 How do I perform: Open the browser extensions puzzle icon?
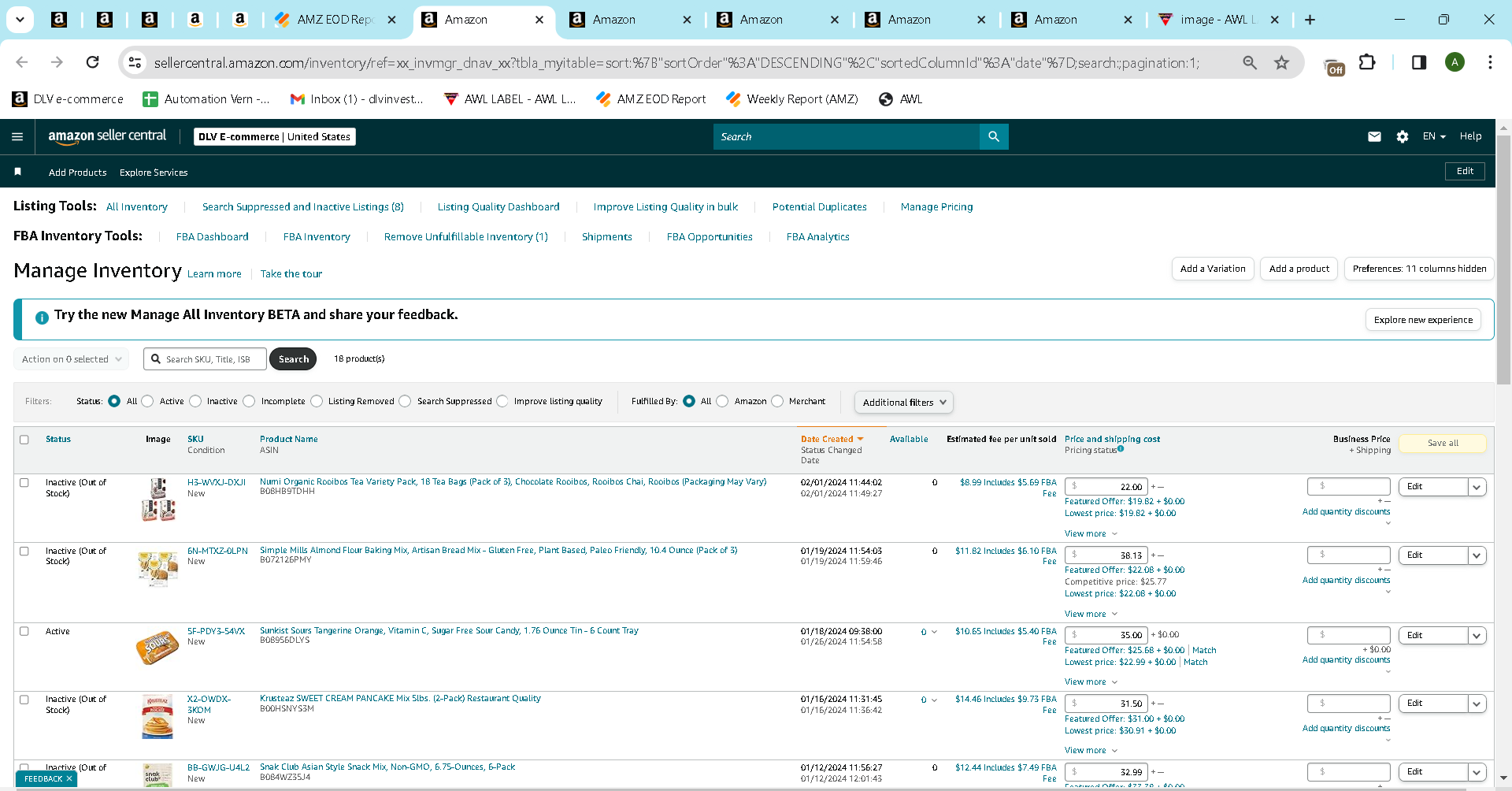(x=1368, y=62)
